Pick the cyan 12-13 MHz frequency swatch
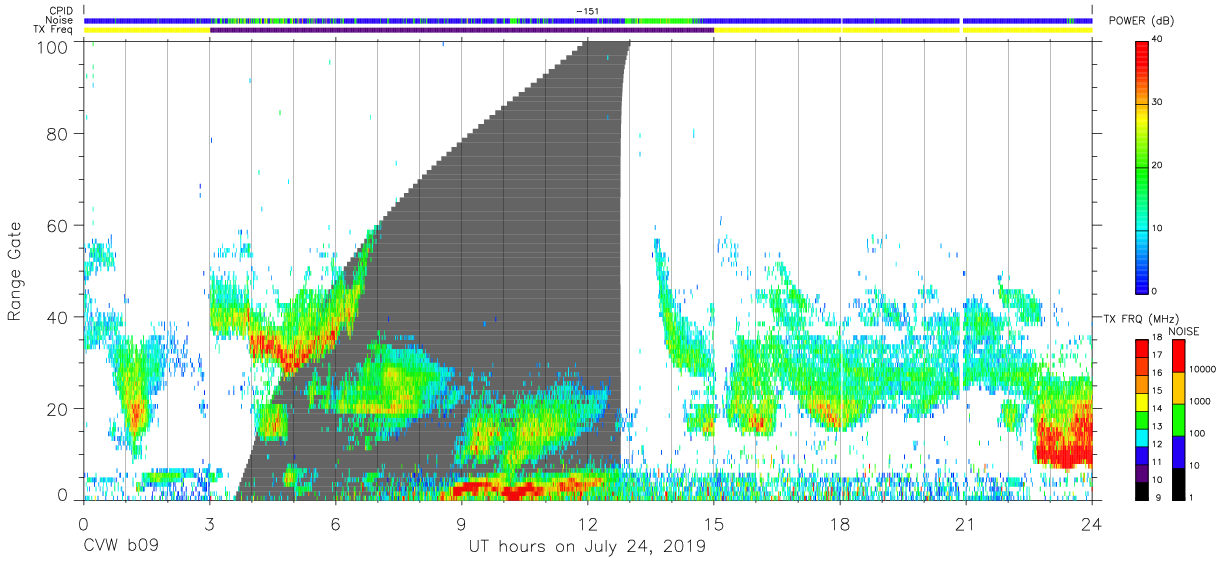Screen dimensions: 1228x567 click(1141, 437)
